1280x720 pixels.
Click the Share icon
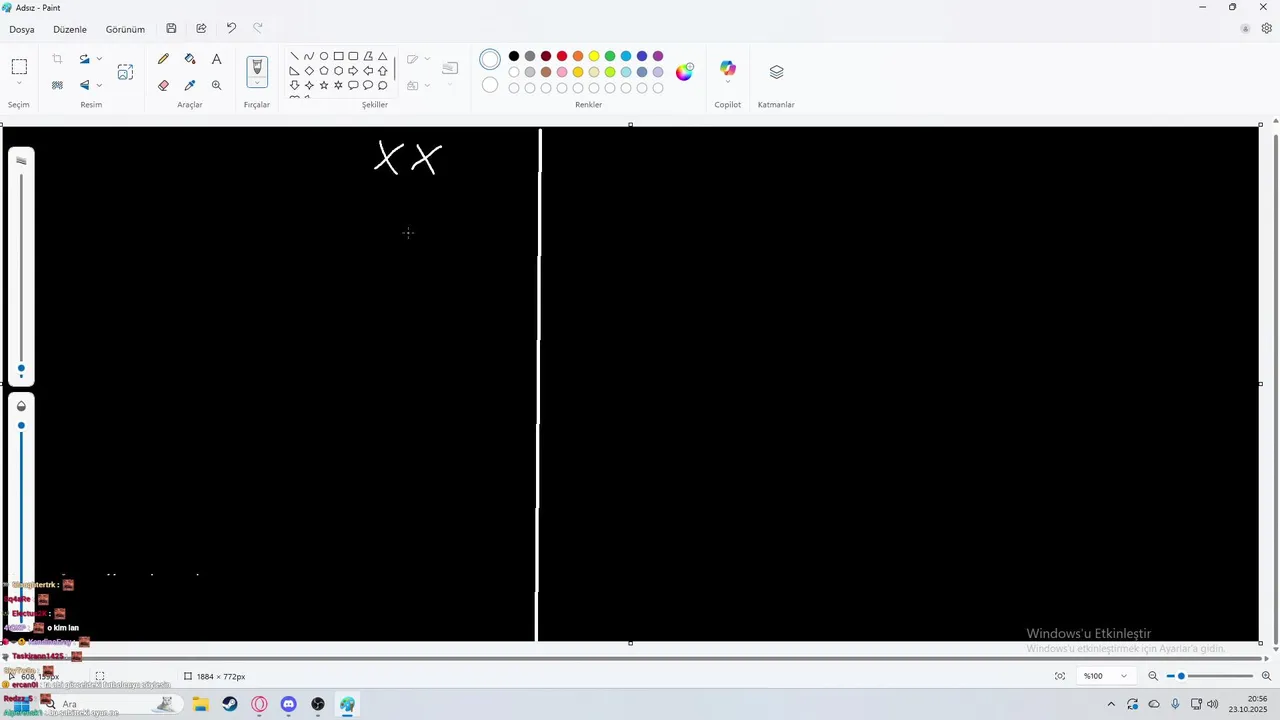201,29
